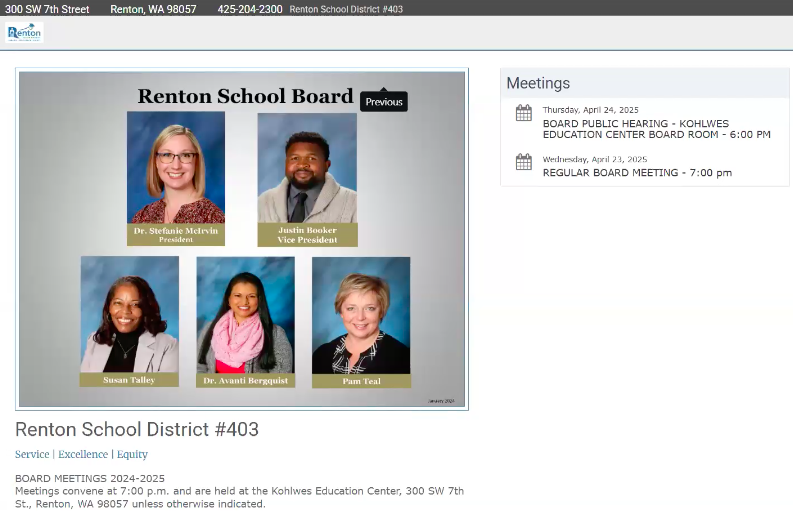This screenshot has height=518, width=793.
Task: Click Dr. Avanti Bergquist portrait
Action: pos(246,315)
